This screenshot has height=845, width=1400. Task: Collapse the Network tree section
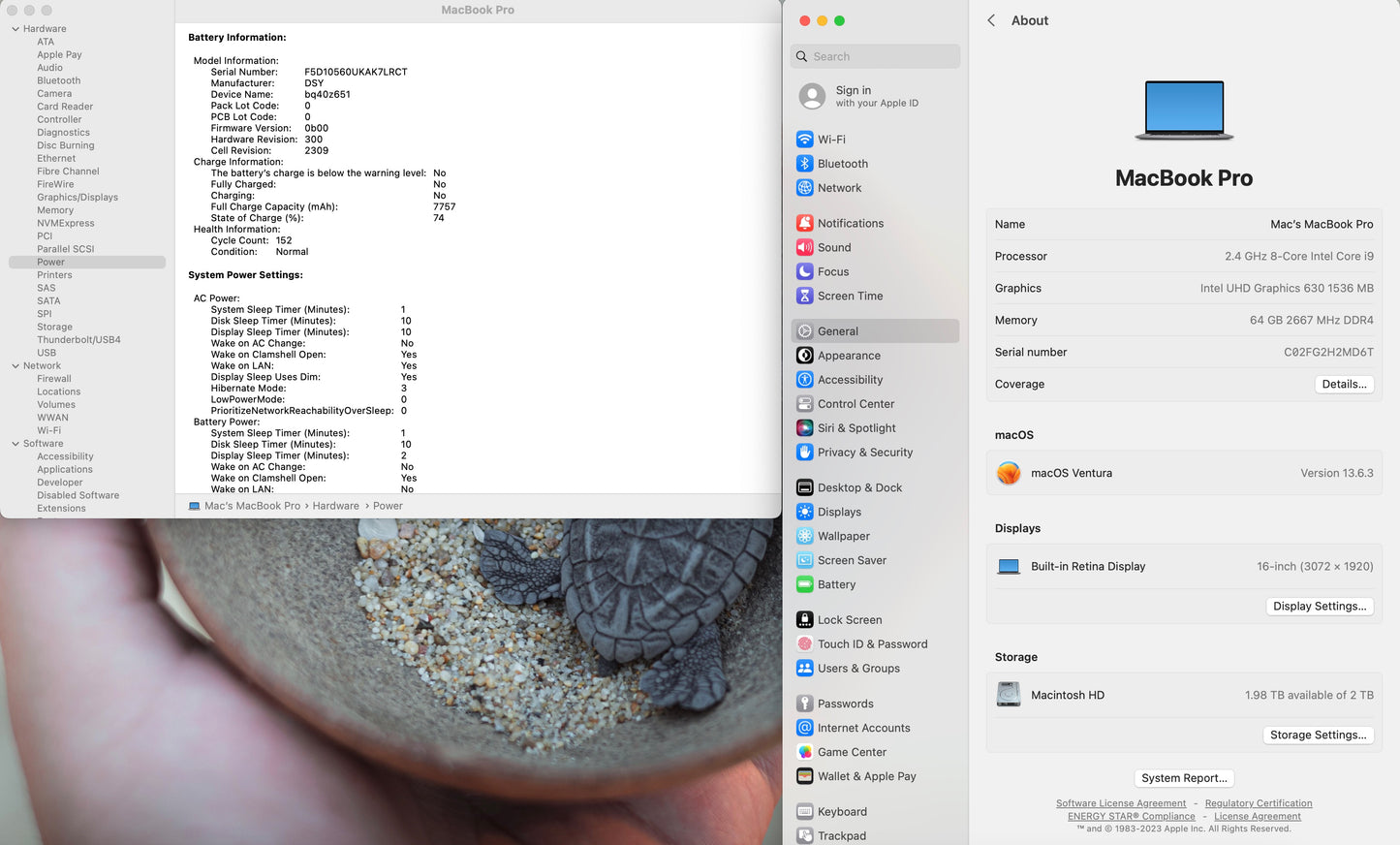[16, 366]
